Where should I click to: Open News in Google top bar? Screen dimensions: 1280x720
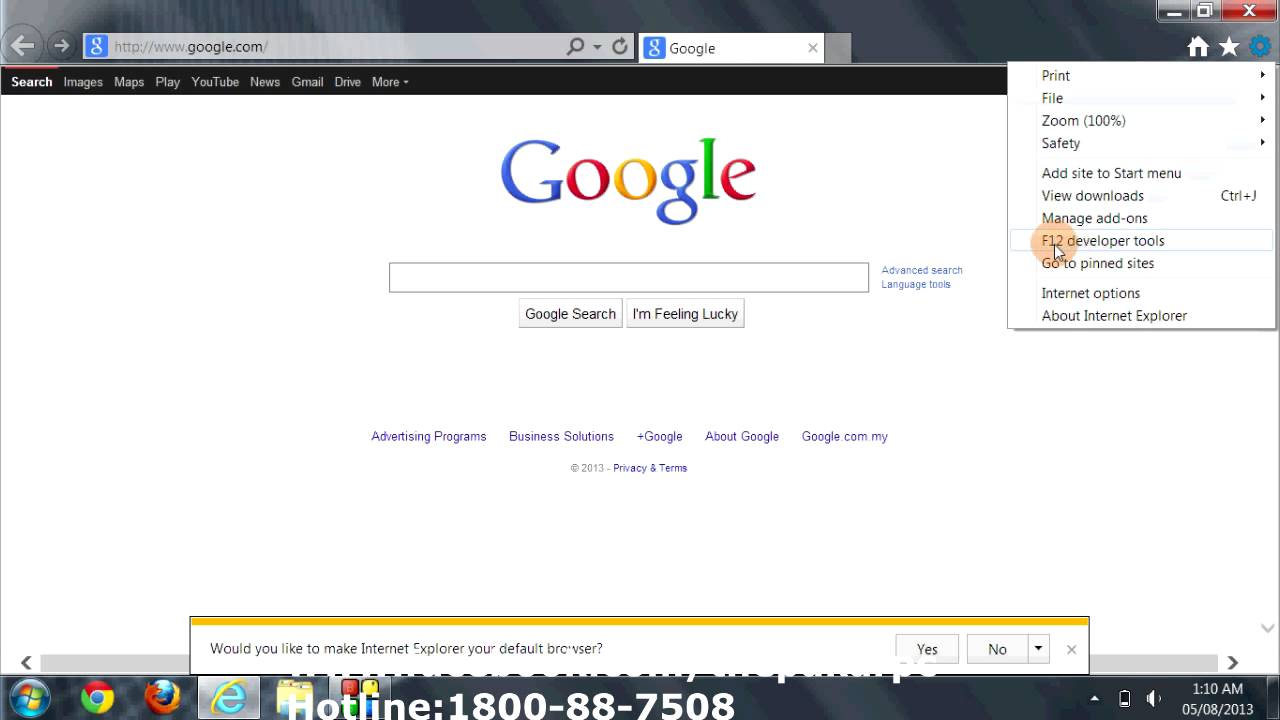tap(265, 82)
